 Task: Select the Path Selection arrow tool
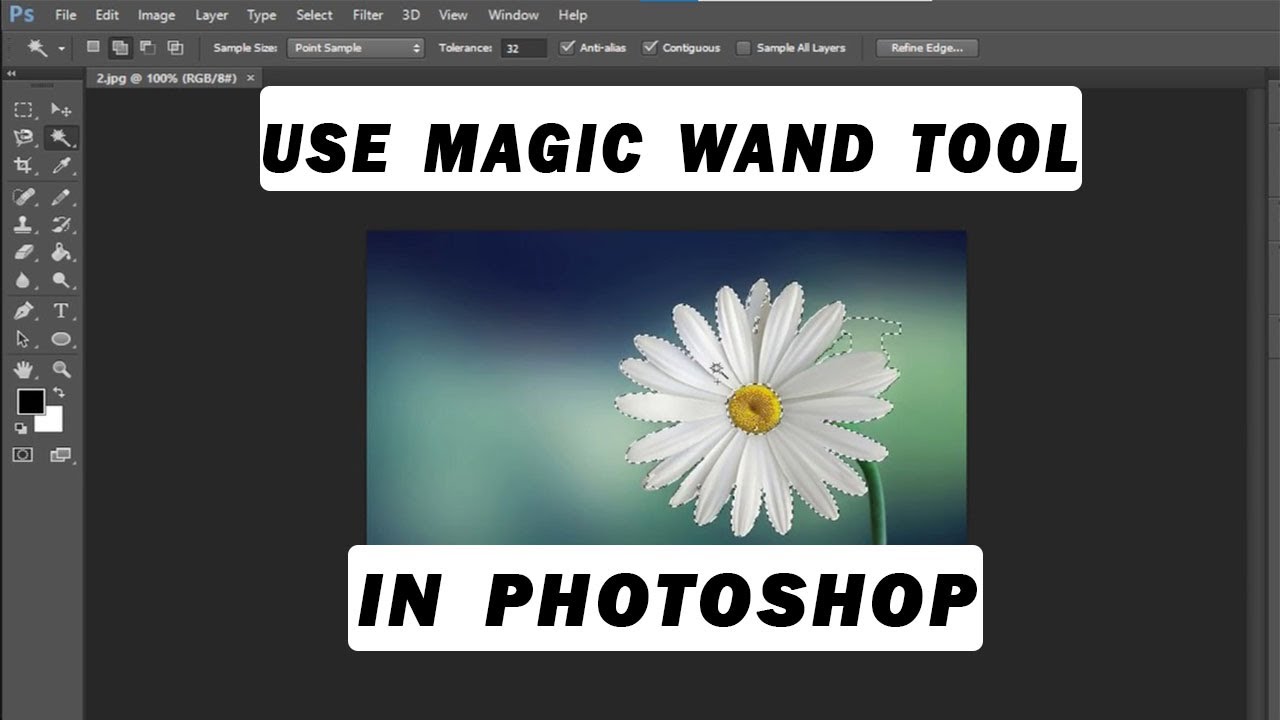(23, 339)
